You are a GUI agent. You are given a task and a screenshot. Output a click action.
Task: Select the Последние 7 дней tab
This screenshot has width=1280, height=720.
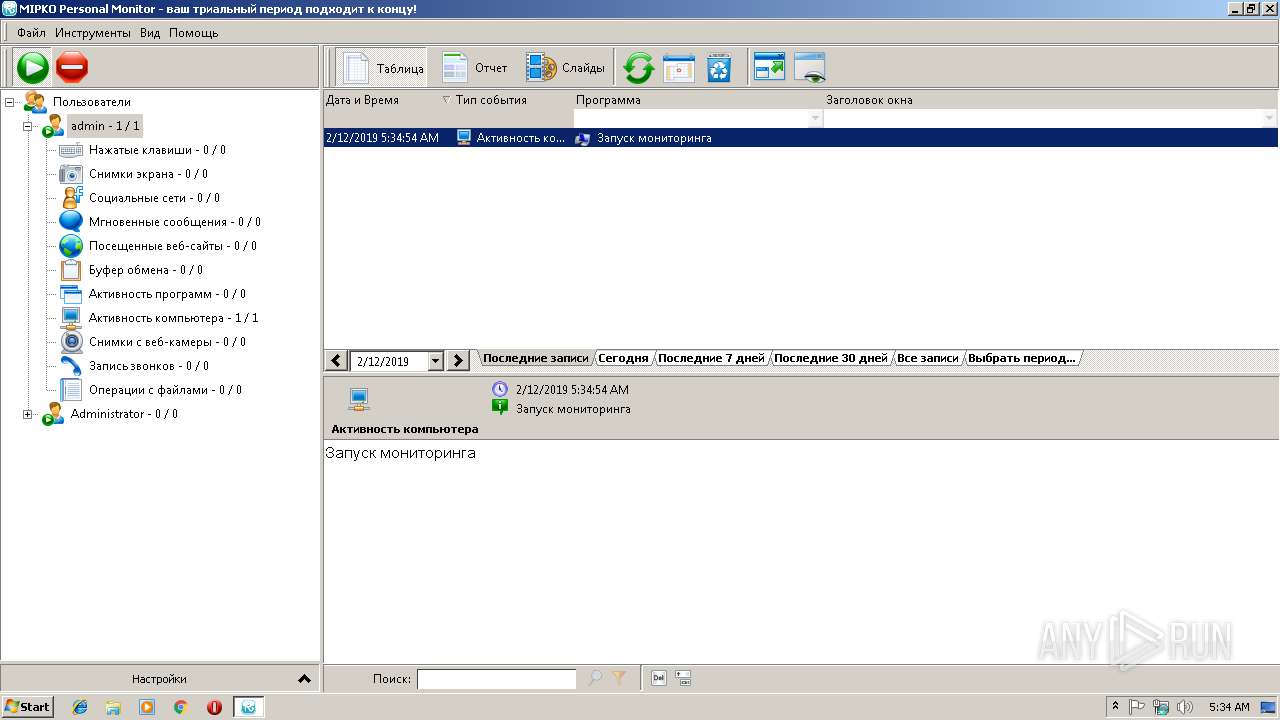[711, 358]
